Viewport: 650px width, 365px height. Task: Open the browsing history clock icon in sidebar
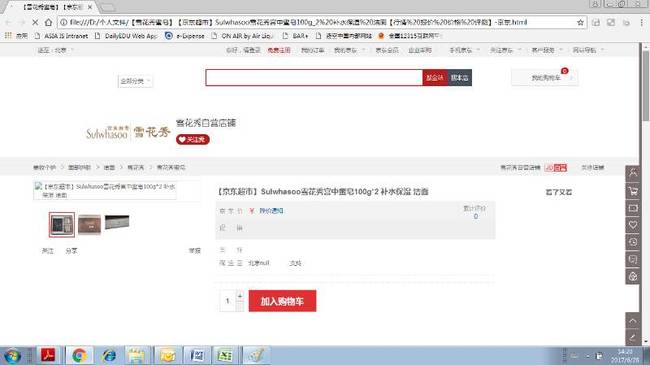(x=633, y=242)
